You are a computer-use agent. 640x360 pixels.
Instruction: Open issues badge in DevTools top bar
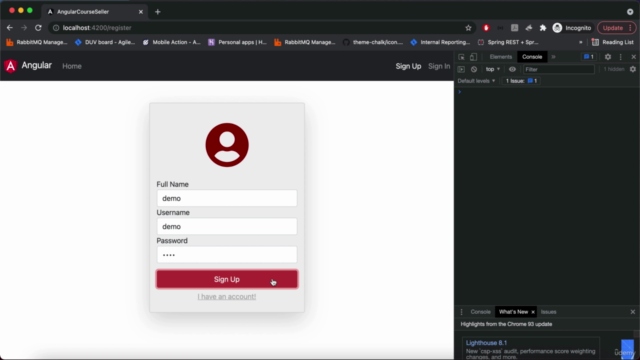pos(589,57)
